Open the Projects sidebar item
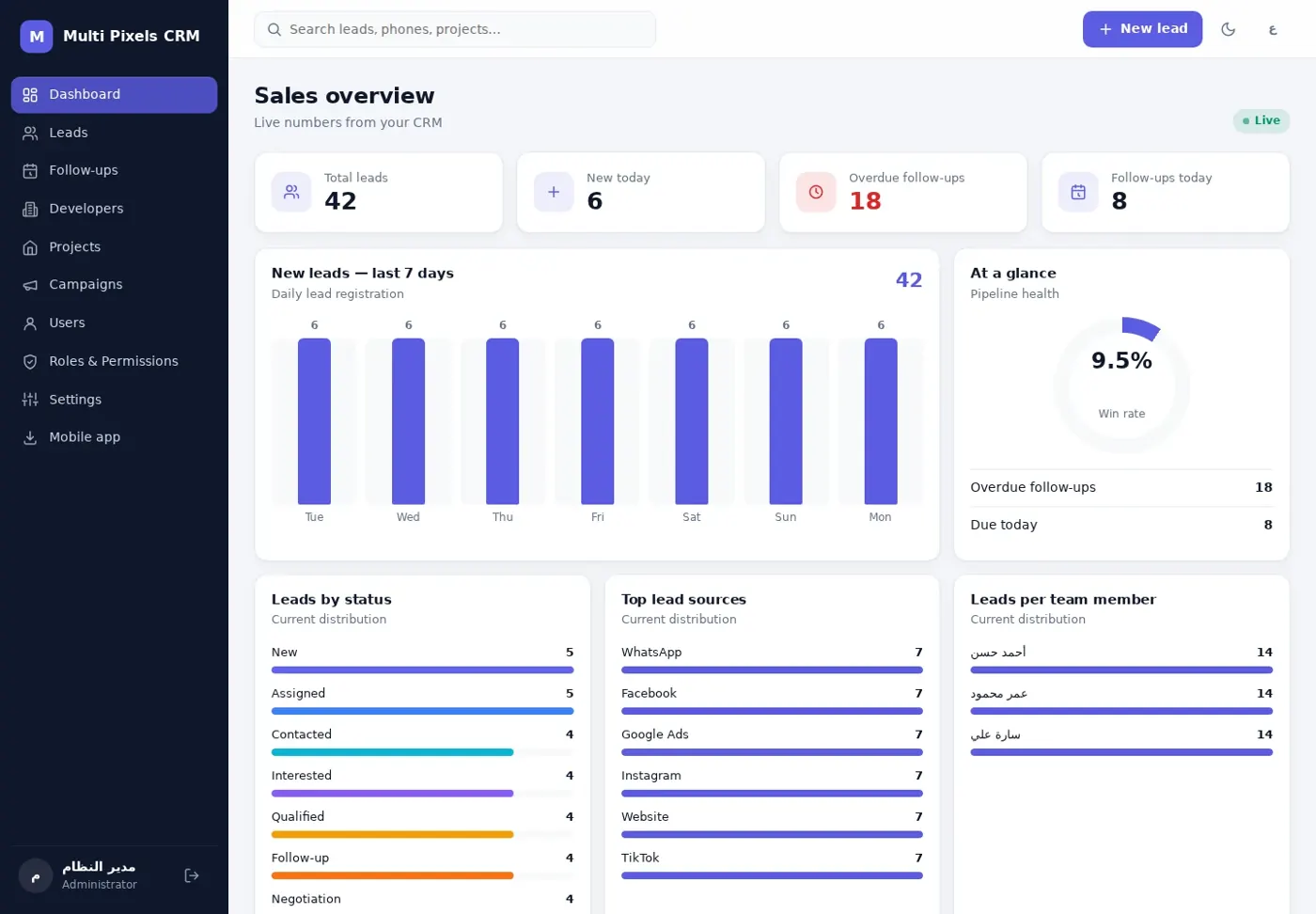Viewport: 1316px width, 914px height. point(114,246)
